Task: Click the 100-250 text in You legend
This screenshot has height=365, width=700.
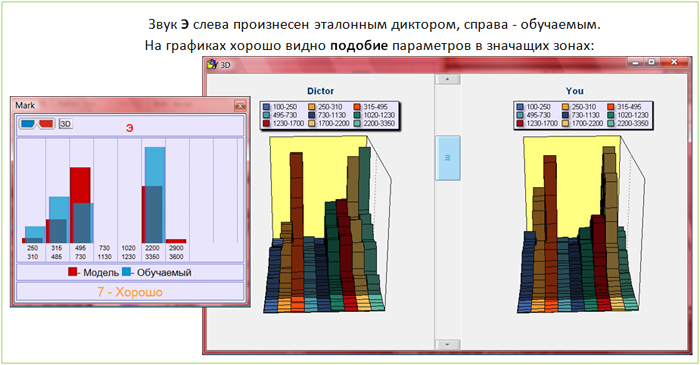Action: point(538,107)
